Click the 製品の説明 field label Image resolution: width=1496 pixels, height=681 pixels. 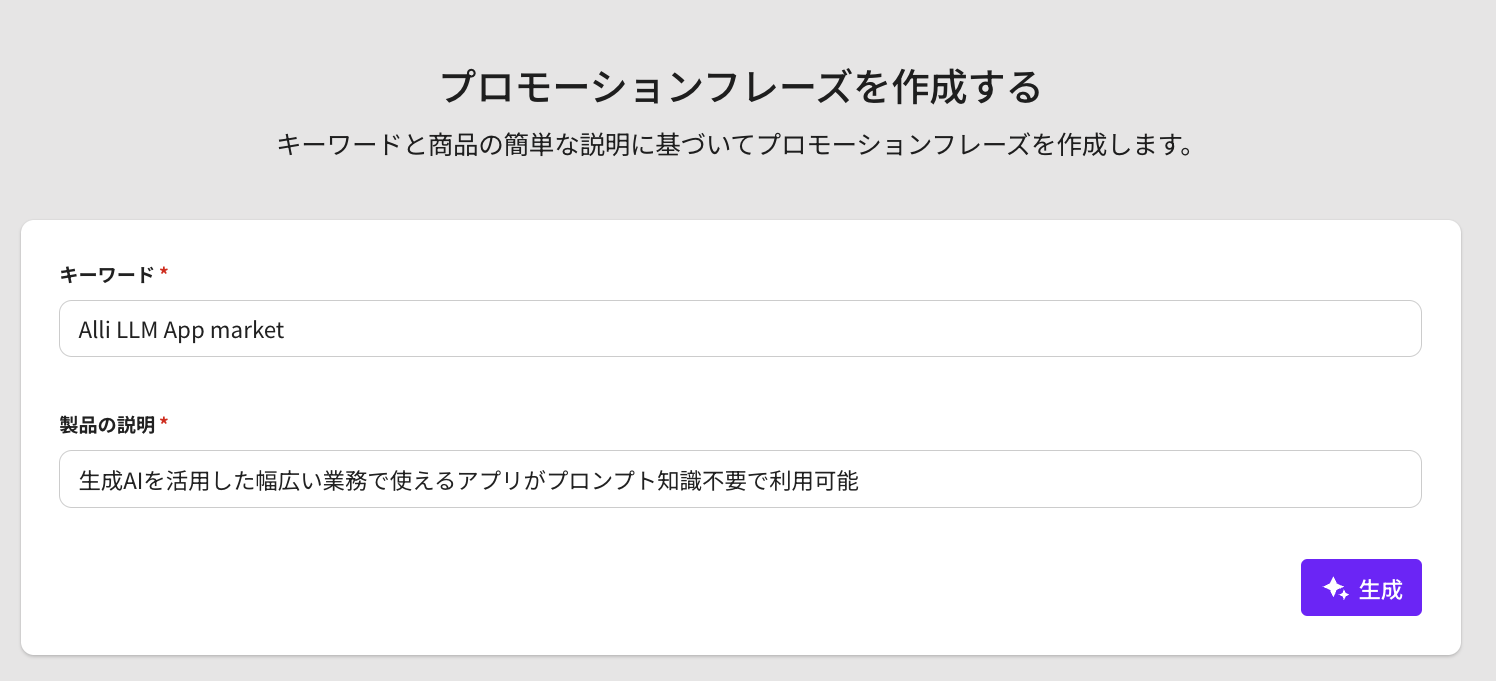(x=107, y=425)
